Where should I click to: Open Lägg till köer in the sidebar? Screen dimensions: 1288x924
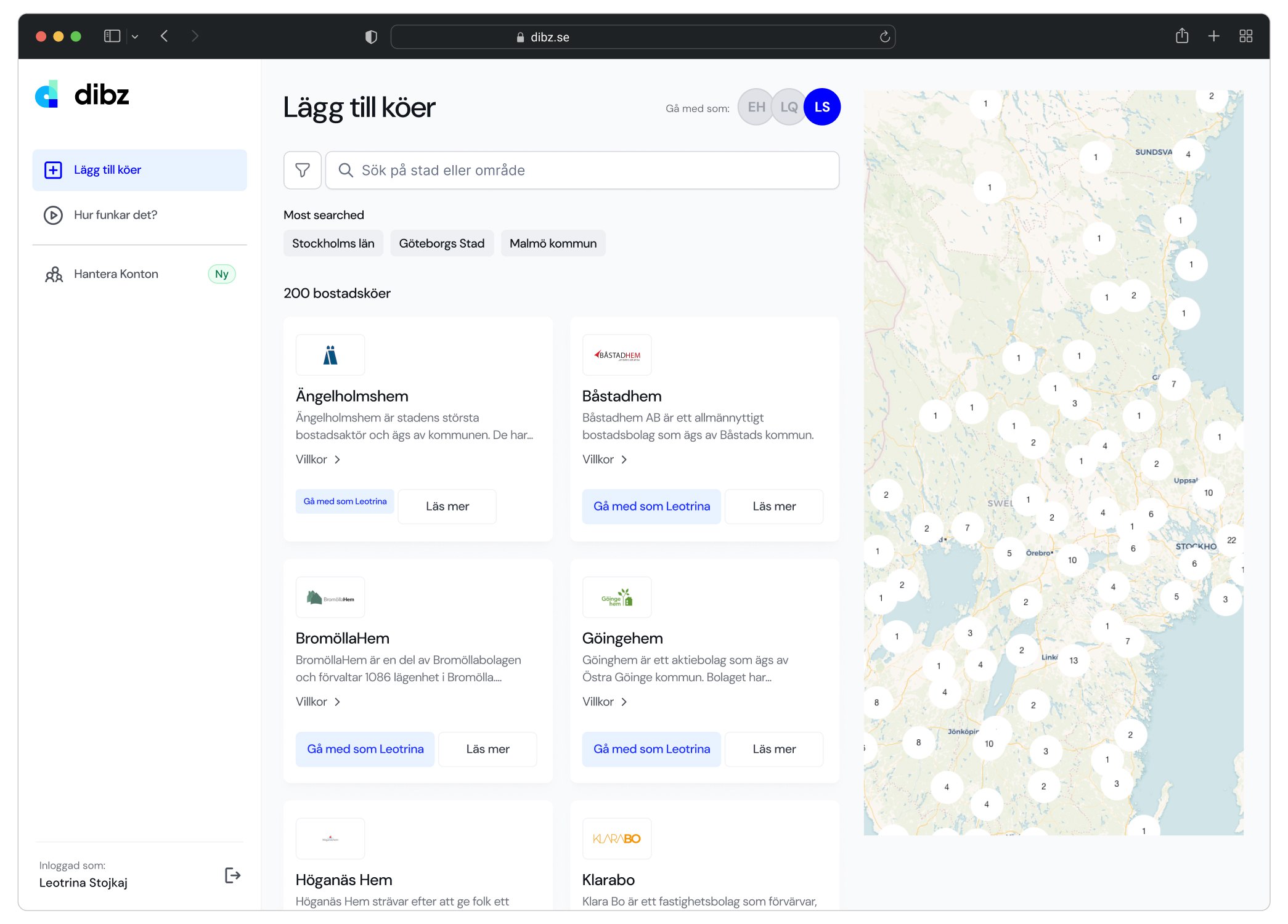click(x=140, y=170)
